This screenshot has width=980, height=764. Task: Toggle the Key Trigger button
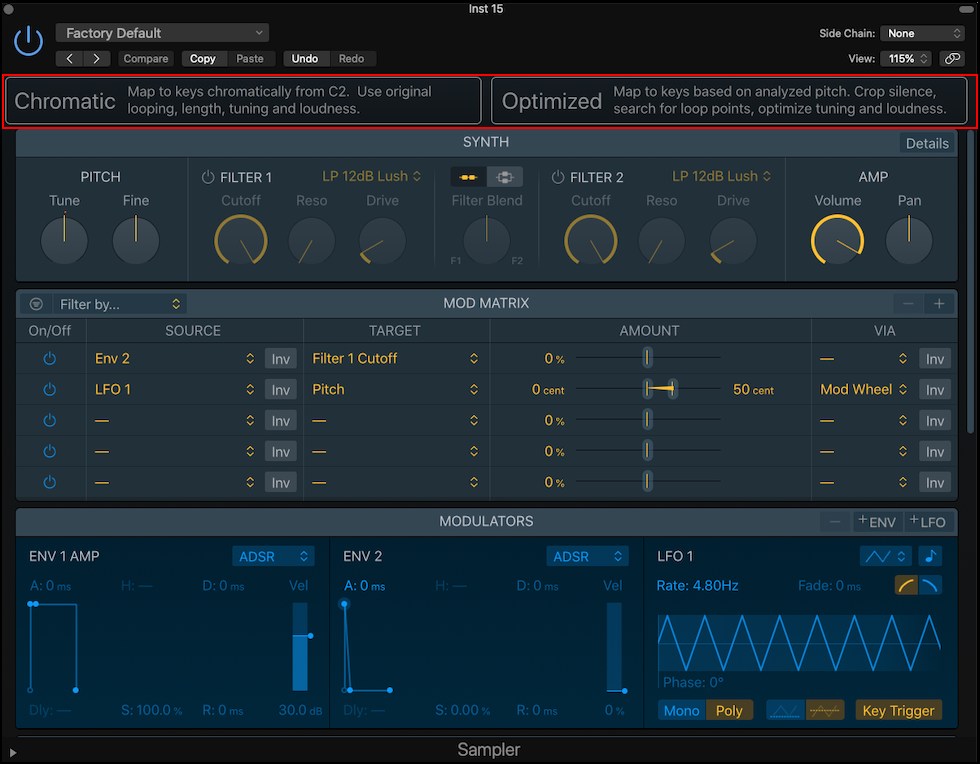(x=898, y=710)
